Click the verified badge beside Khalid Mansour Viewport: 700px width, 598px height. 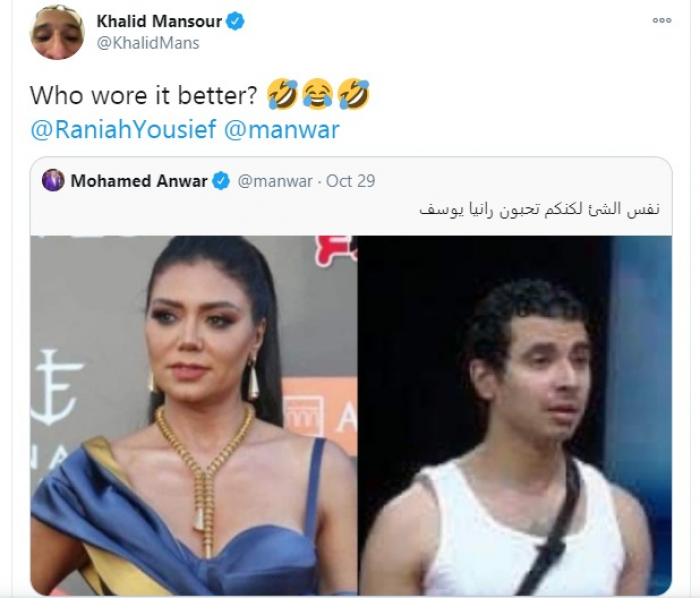[235, 21]
